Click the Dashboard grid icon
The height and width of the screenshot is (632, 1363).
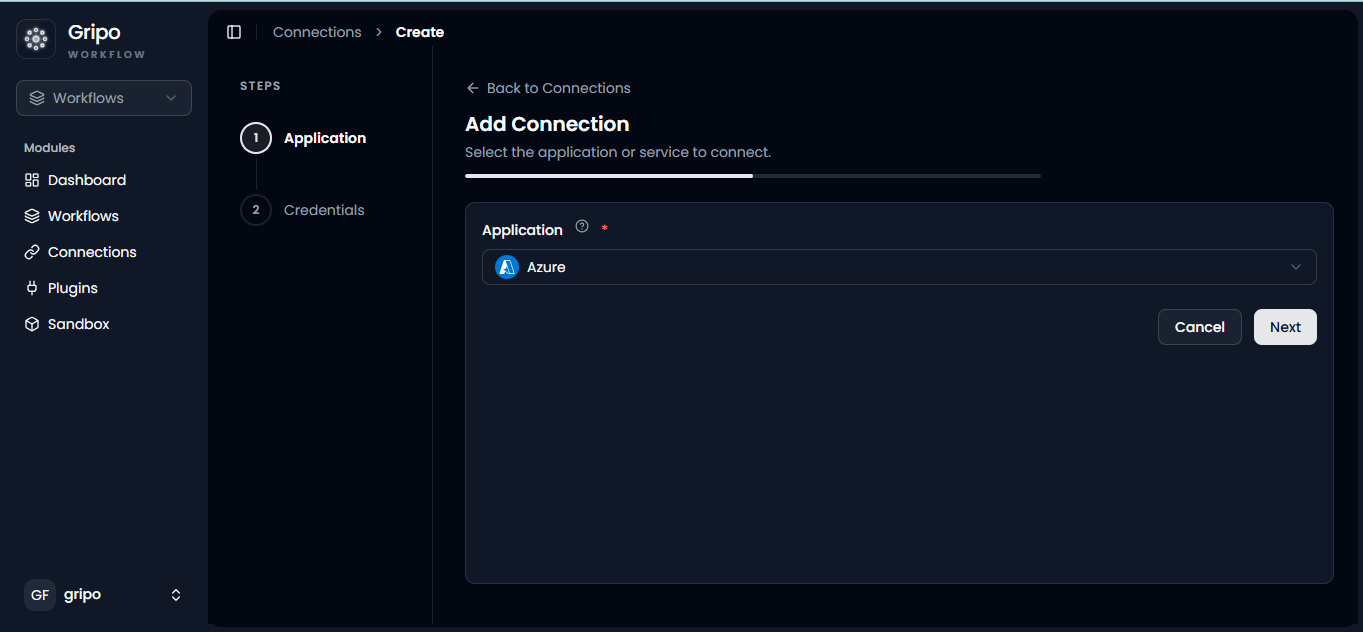pyautogui.click(x=32, y=180)
